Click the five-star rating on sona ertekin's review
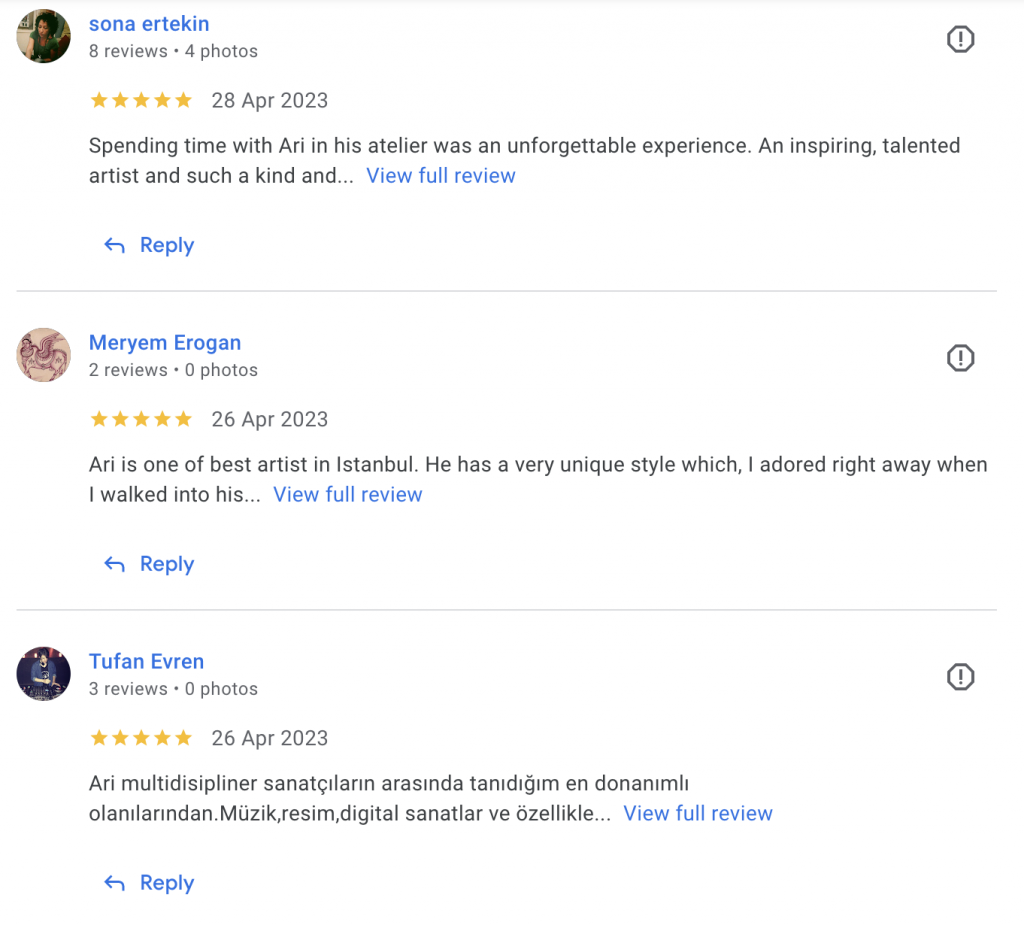The width and height of the screenshot is (1024, 925). [x=141, y=101]
